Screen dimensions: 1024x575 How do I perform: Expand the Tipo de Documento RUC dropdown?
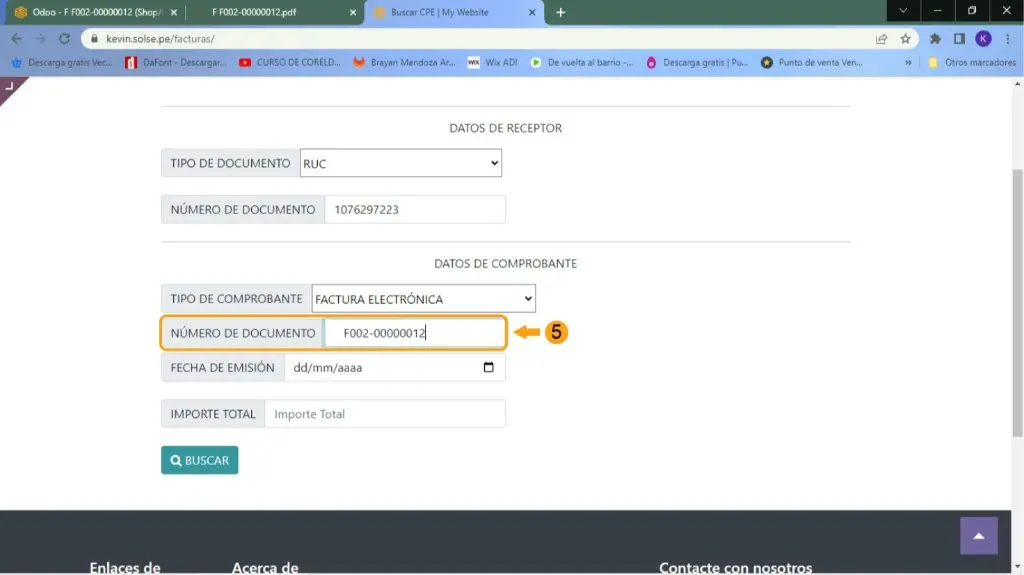point(400,163)
